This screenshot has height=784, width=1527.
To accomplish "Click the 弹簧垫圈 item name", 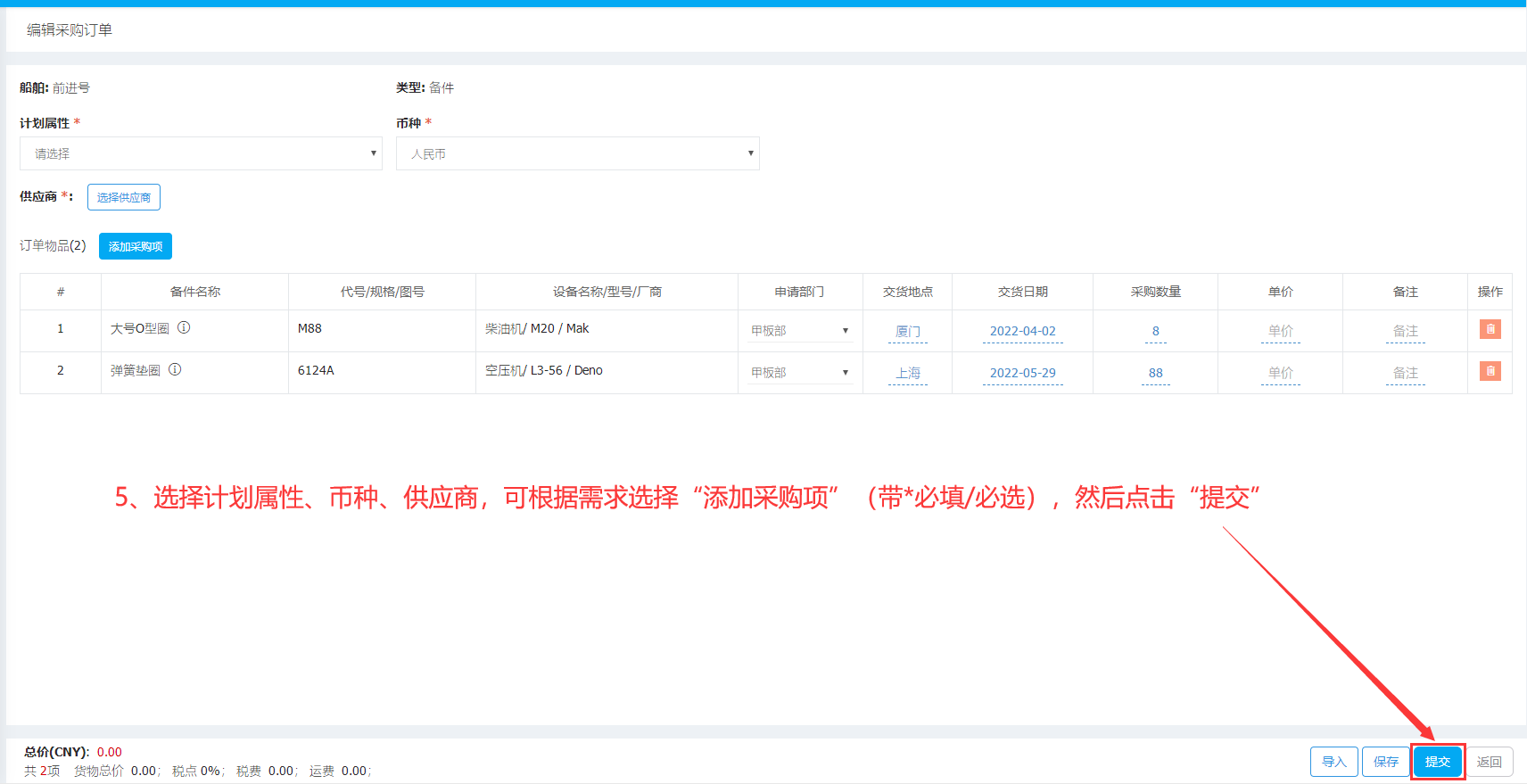I will pyautogui.click(x=136, y=370).
